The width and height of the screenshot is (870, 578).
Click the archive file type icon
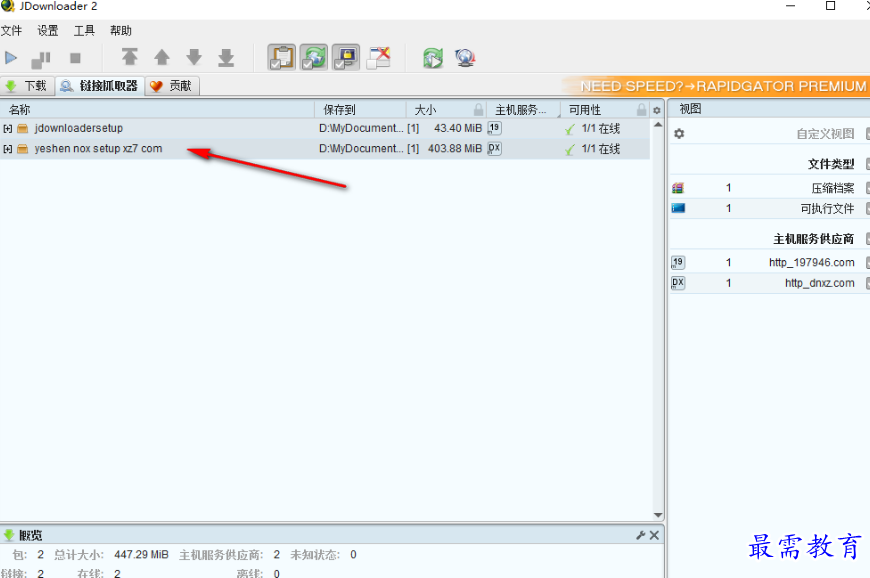678,188
